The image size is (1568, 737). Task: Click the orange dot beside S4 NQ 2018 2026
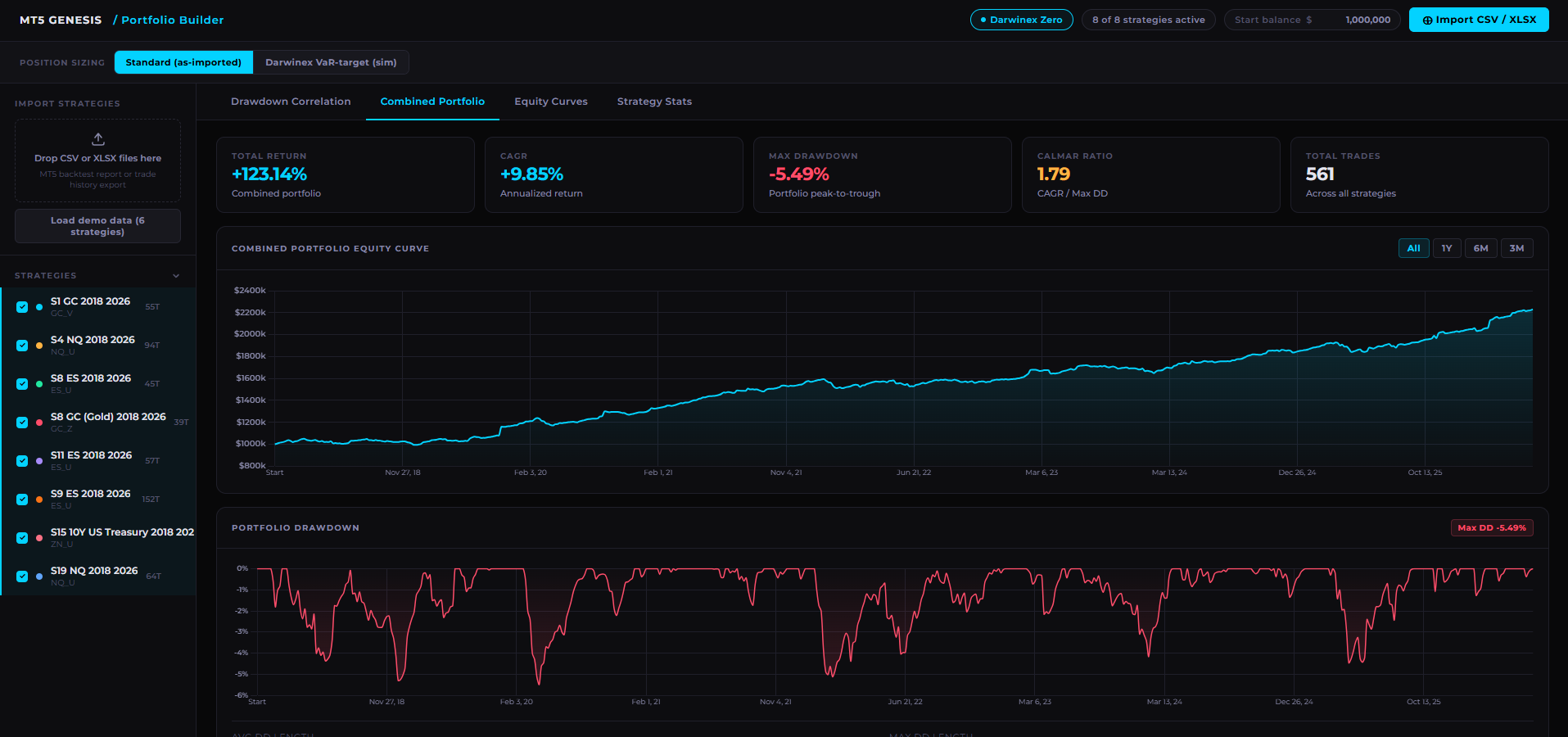[x=39, y=346]
